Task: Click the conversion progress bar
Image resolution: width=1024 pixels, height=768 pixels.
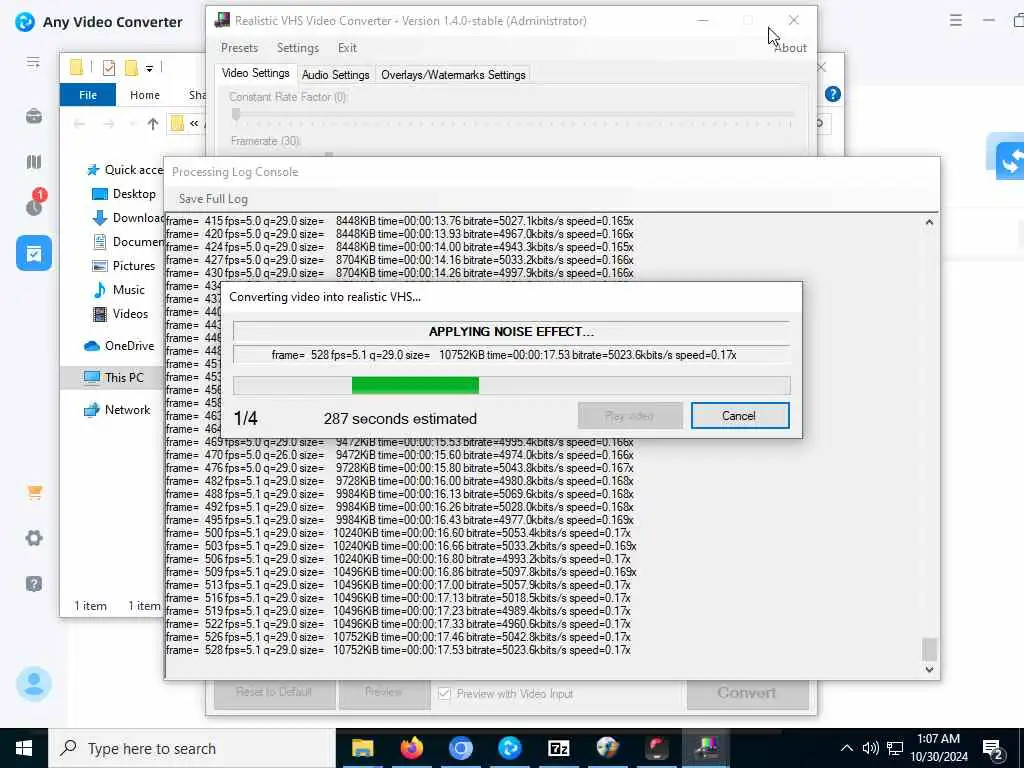Action: tap(511, 385)
